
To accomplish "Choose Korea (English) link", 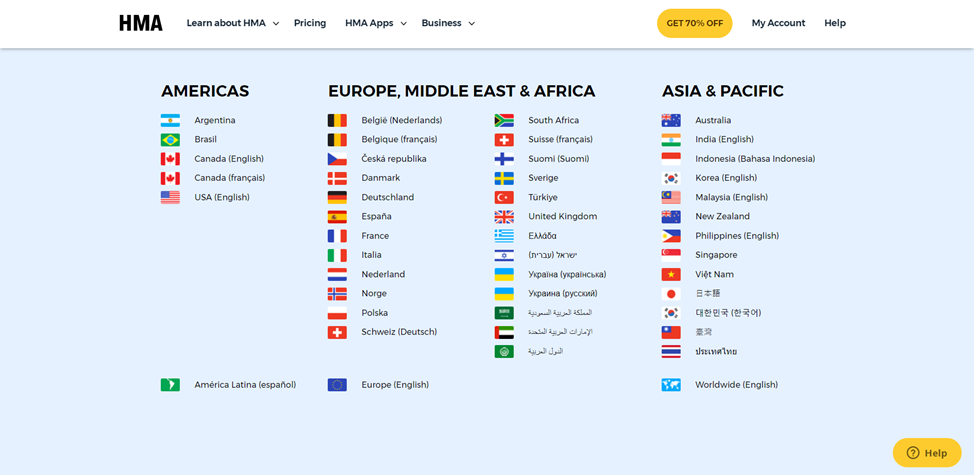I will (726, 178).
